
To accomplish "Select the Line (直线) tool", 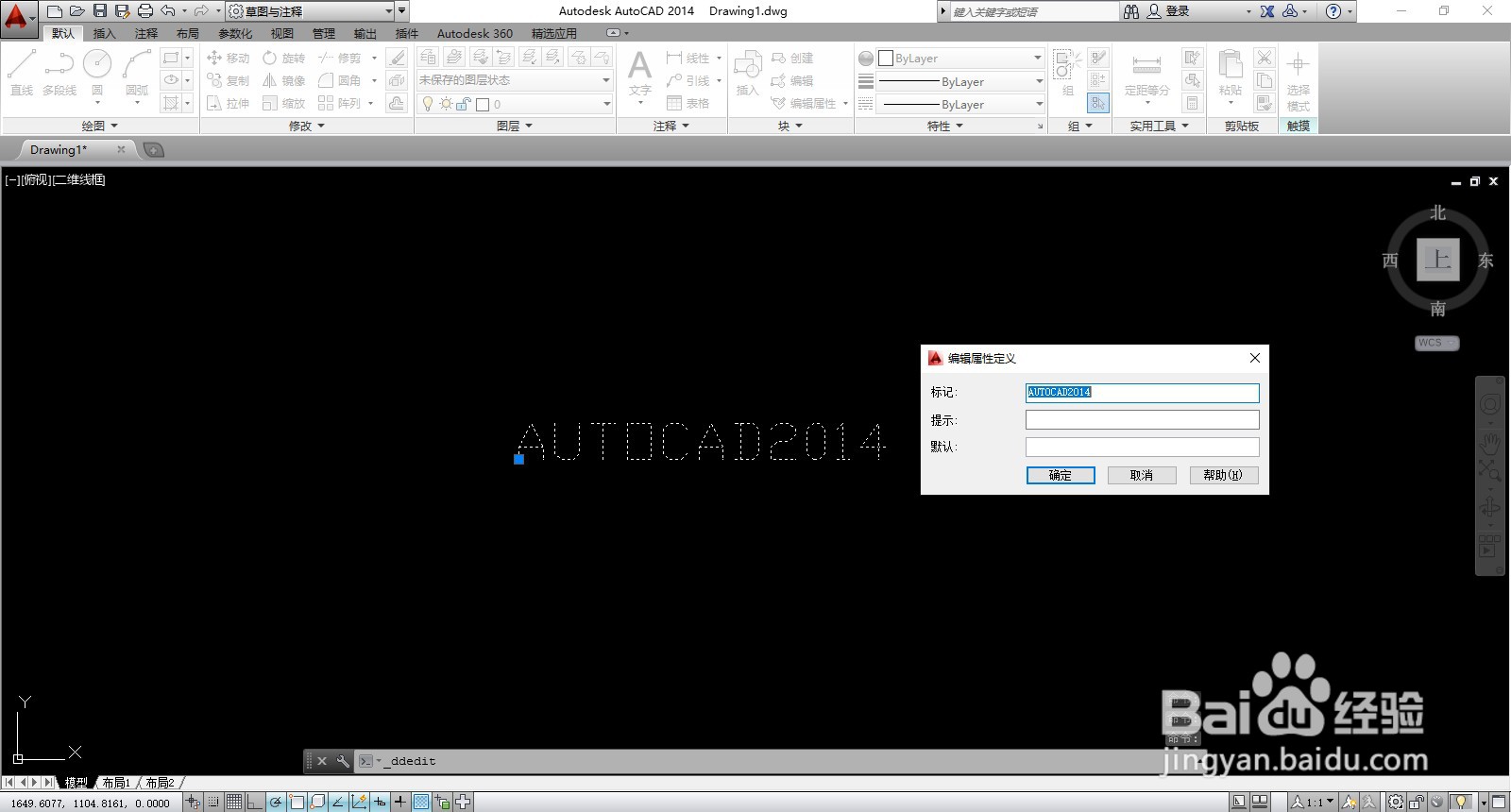I will pyautogui.click(x=22, y=73).
